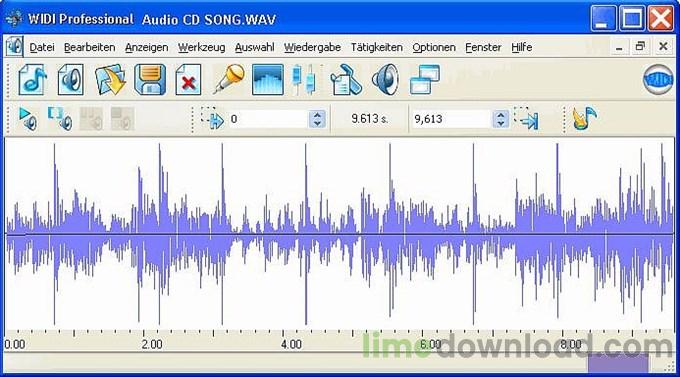Click the selection start marker icon
680x377 pixels.
(212, 119)
